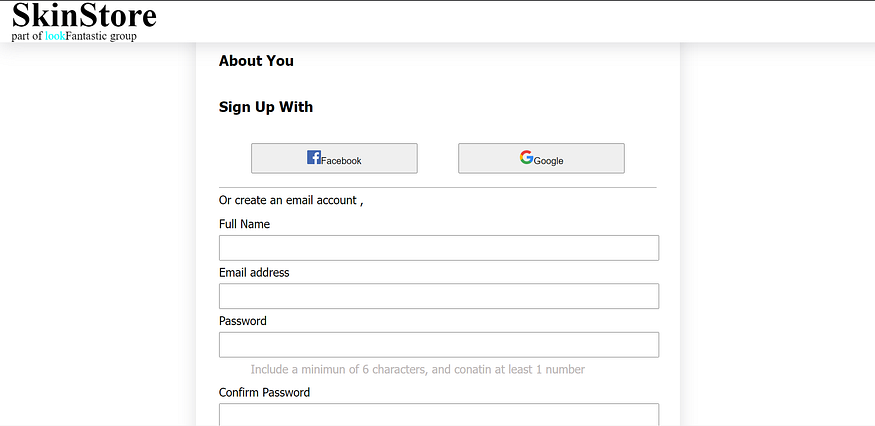875x426 pixels.
Task: Click the Sign Up With heading
Action: (266, 107)
